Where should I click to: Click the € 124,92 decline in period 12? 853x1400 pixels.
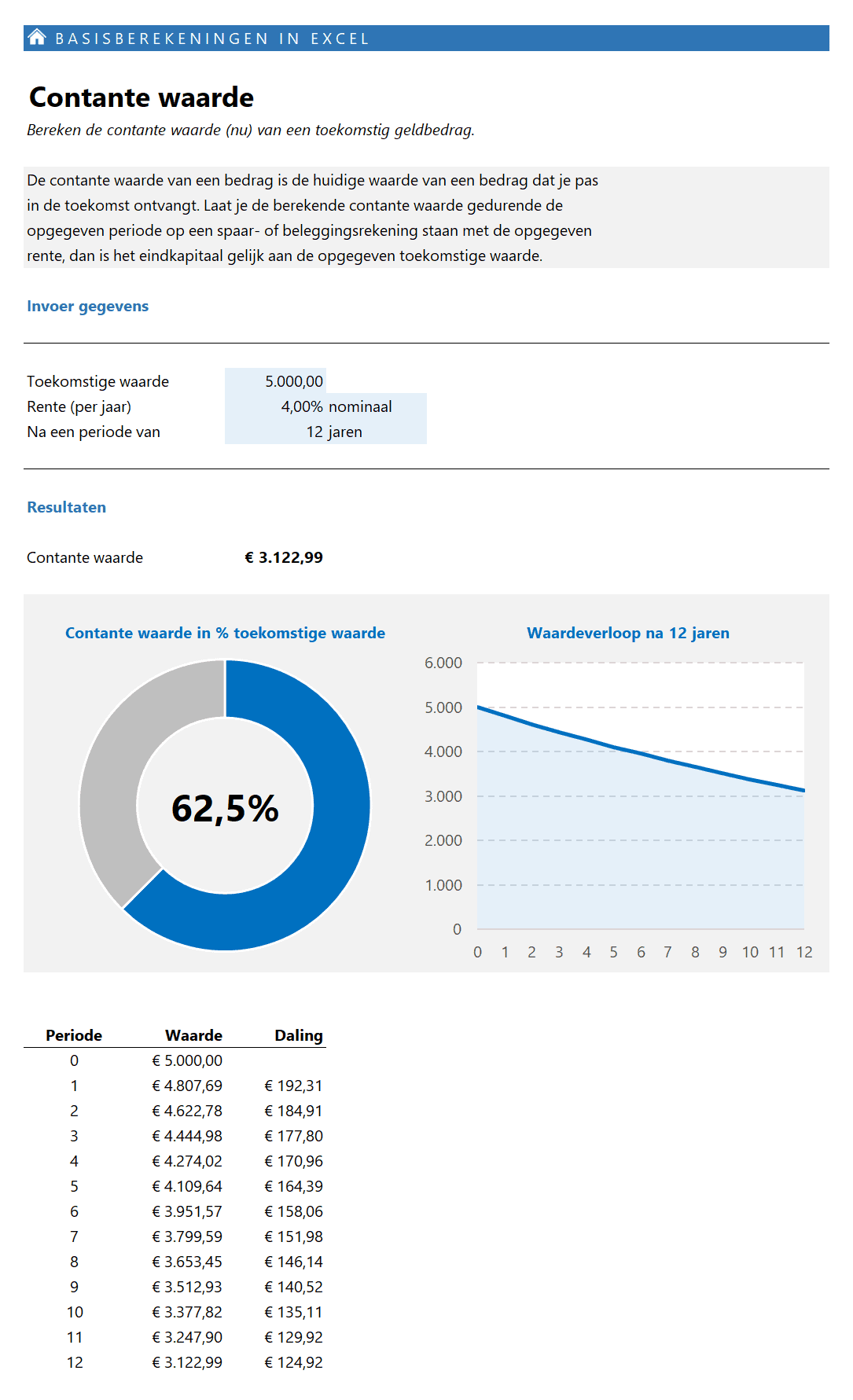coord(293,1362)
